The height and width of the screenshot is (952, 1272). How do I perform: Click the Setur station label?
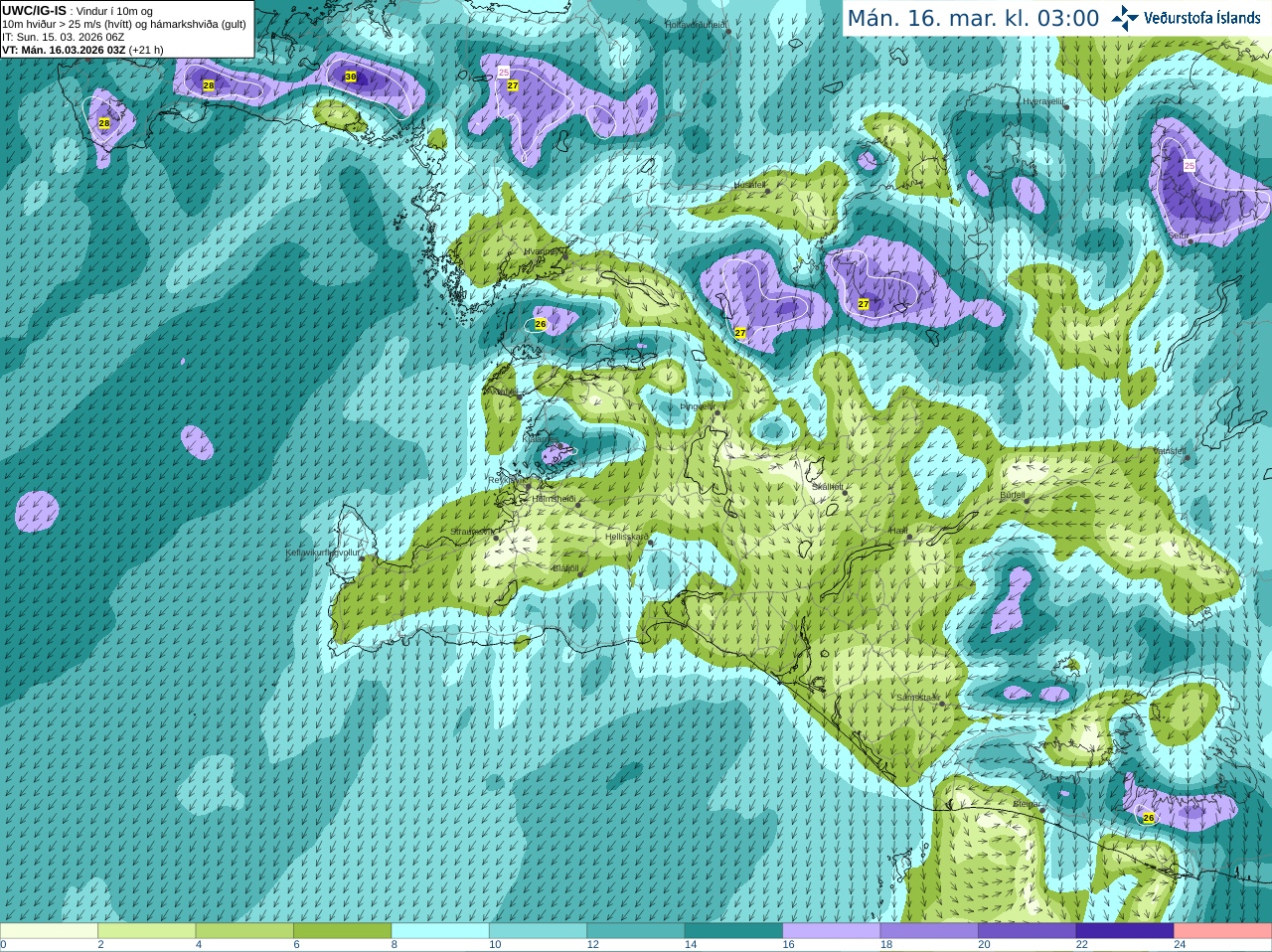click(1179, 237)
